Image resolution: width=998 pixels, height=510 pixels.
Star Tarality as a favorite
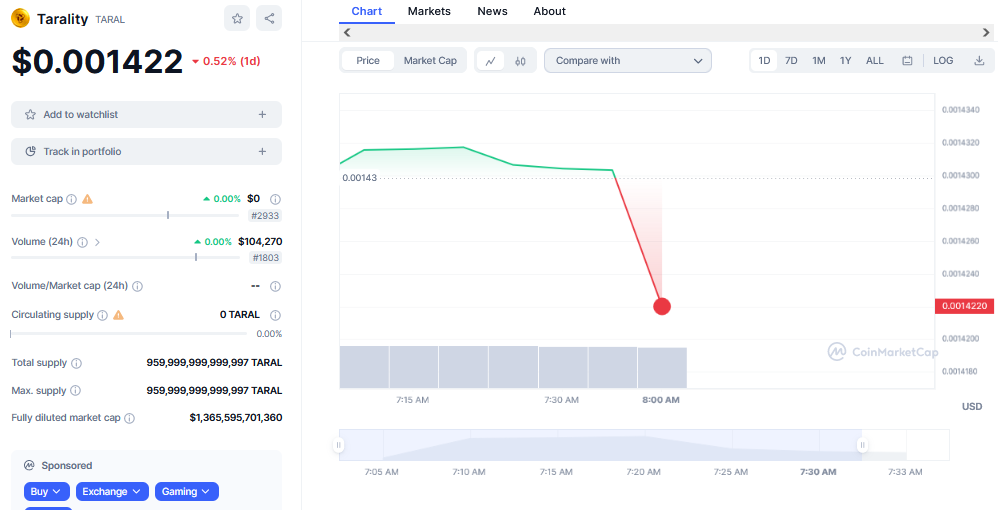pyautogui.click(x=237, y=18)
